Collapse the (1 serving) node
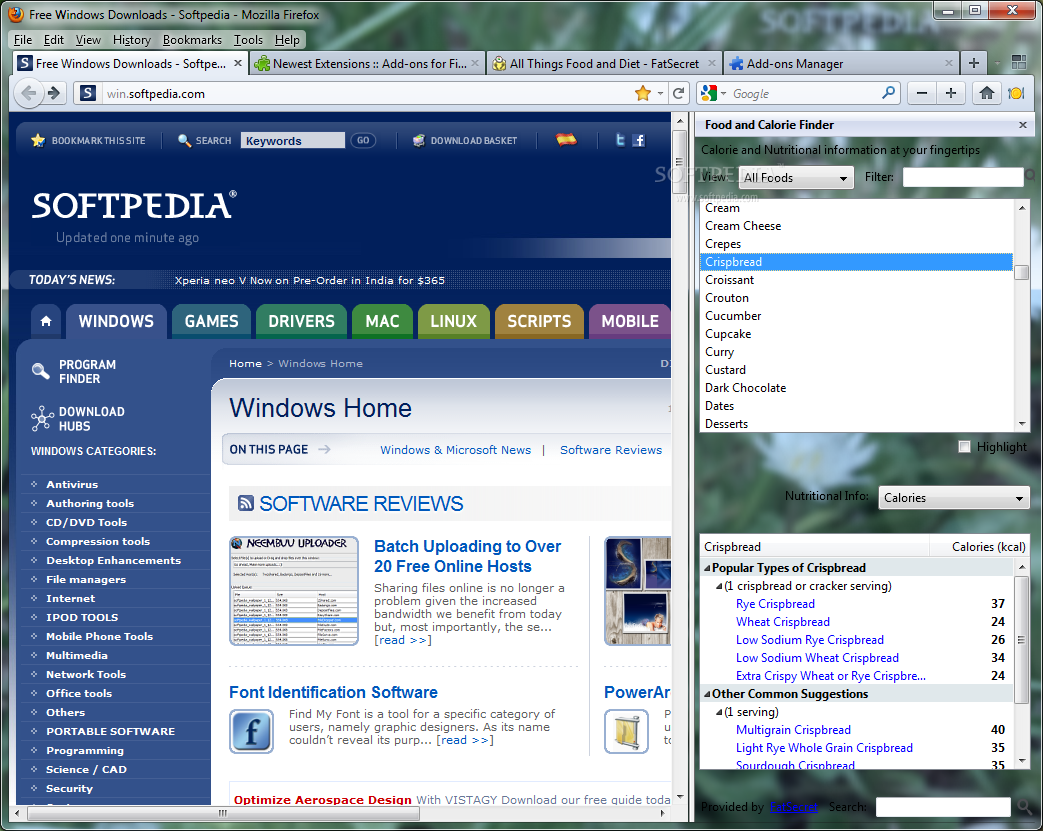This screenshot has height=831, width=1043. click(x=719, y=712)
